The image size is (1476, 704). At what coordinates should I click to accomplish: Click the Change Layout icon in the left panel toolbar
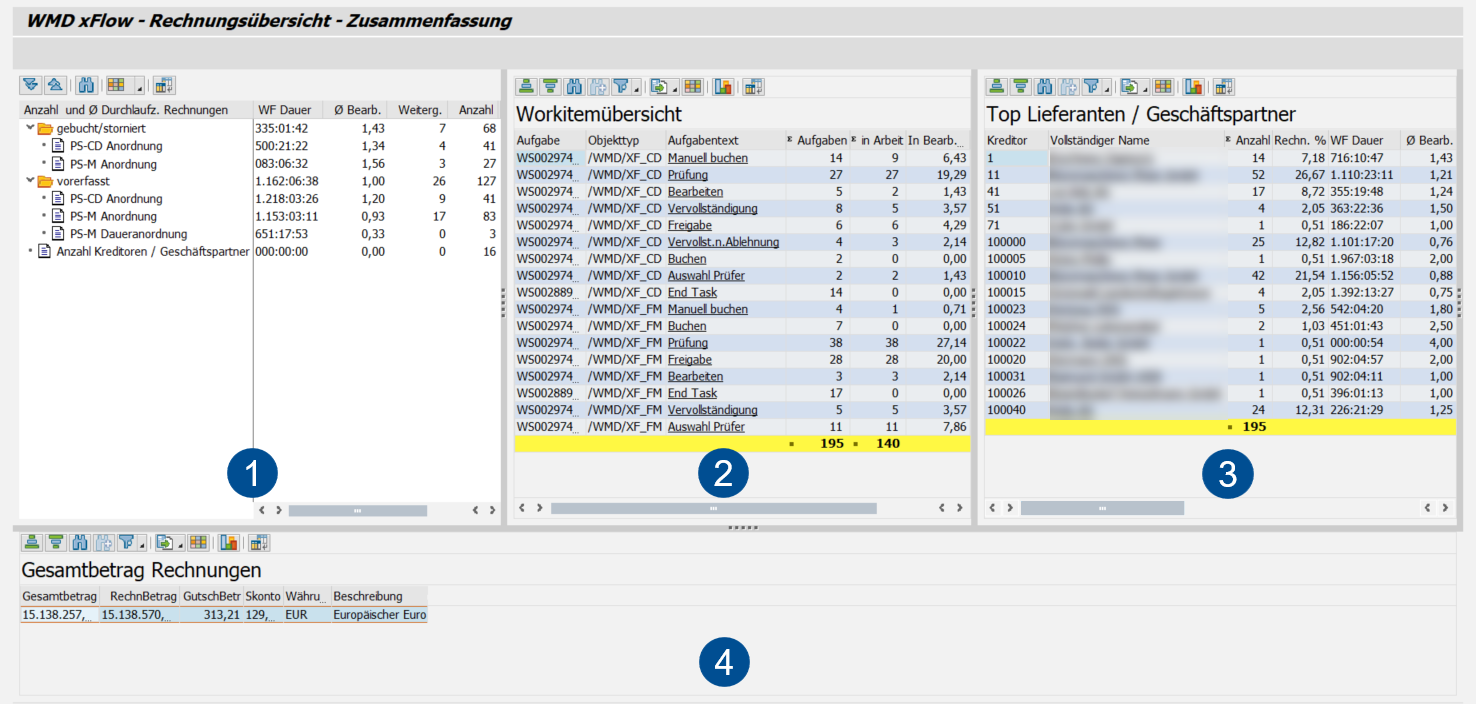coord(163,85)
